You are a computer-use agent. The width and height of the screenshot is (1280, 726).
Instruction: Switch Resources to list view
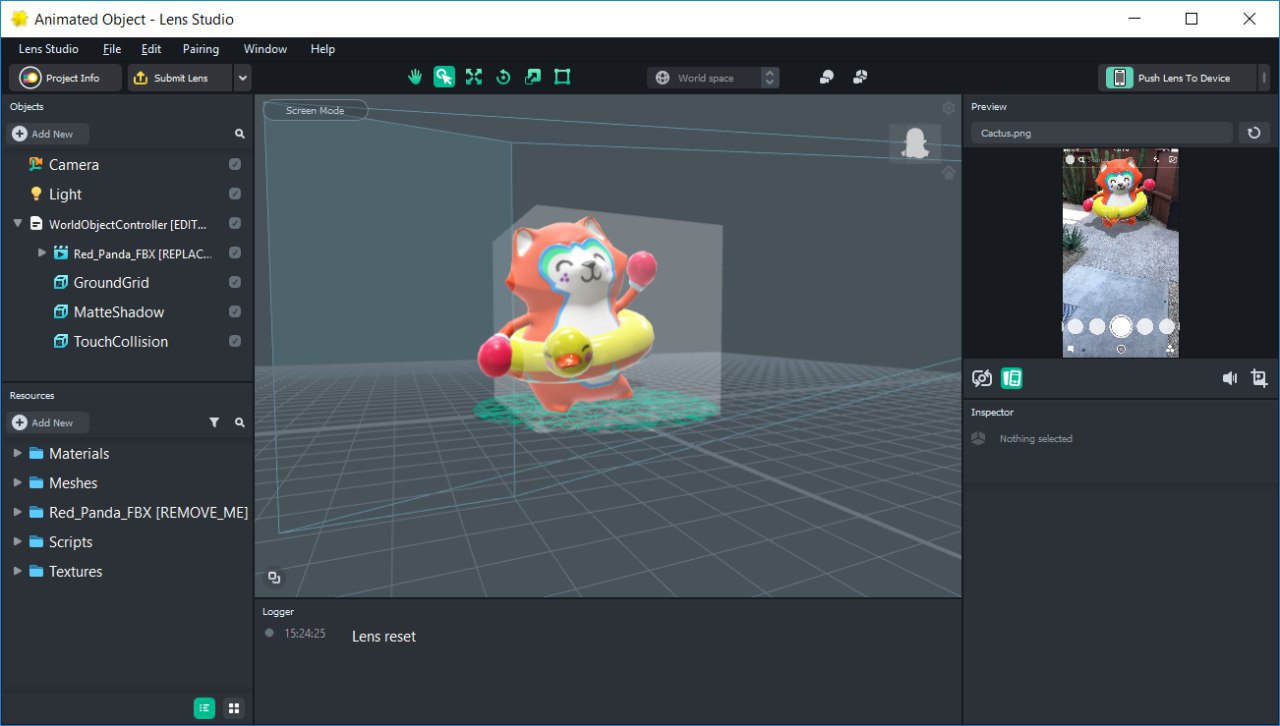204,708
